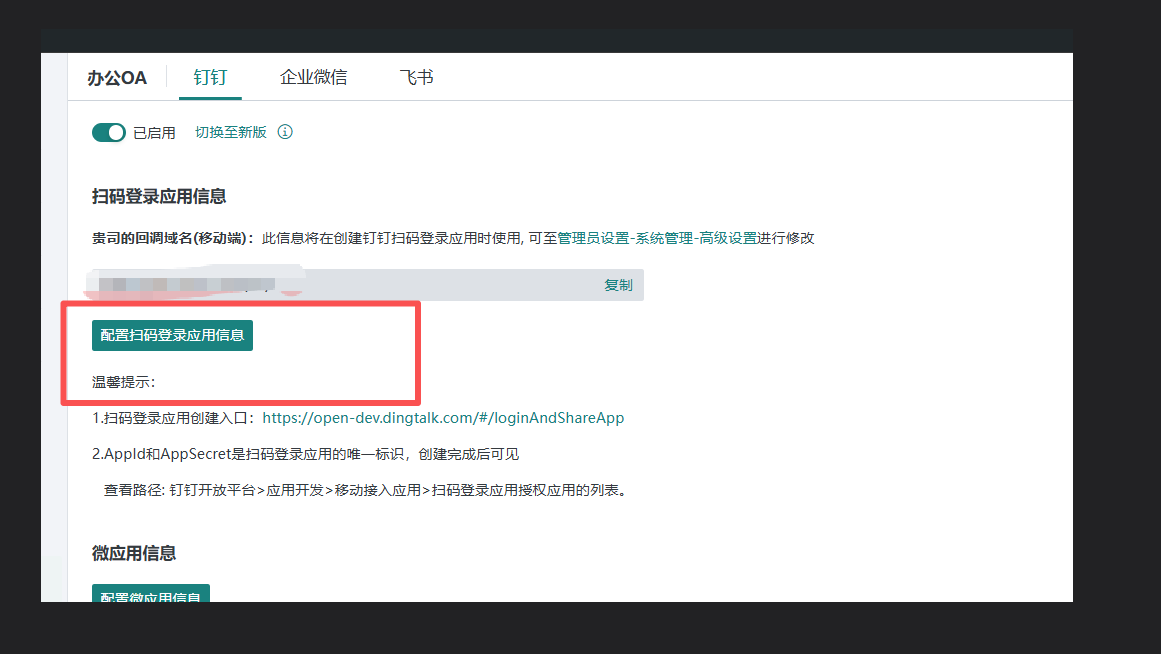
Task: Switch to the 钉钉 tab
Action: pos(210,77)
